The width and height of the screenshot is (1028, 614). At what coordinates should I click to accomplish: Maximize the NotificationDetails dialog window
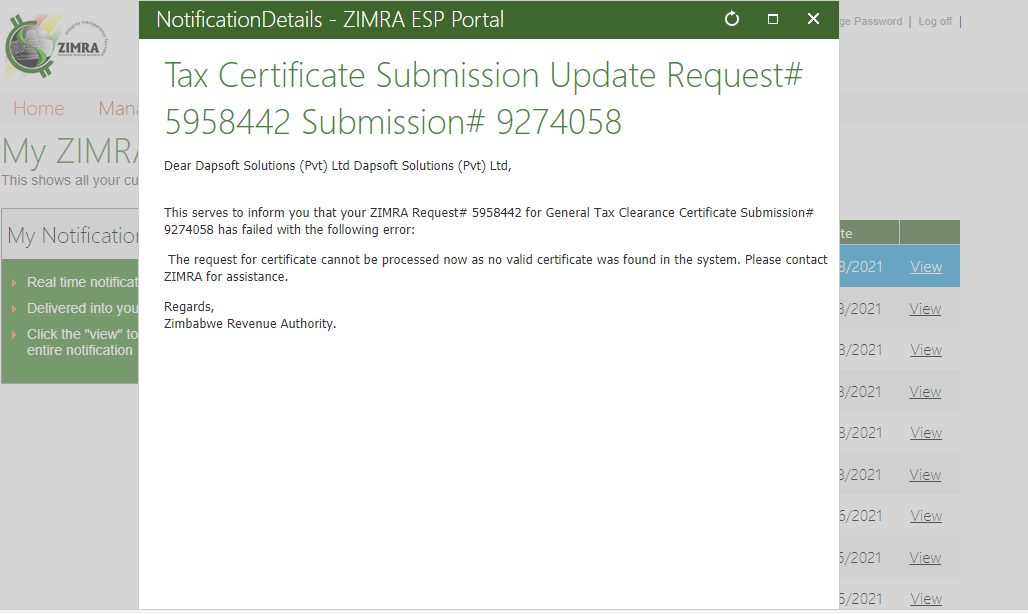coord(772,19)
